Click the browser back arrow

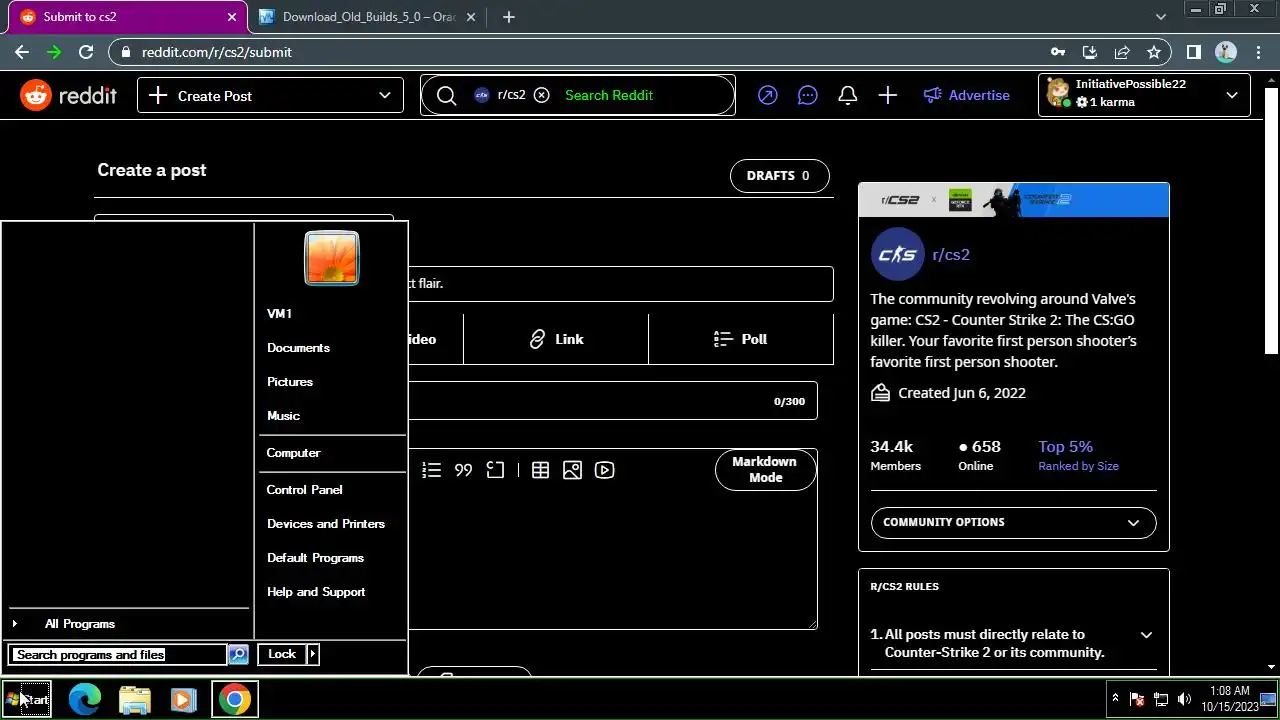point(22,52)
